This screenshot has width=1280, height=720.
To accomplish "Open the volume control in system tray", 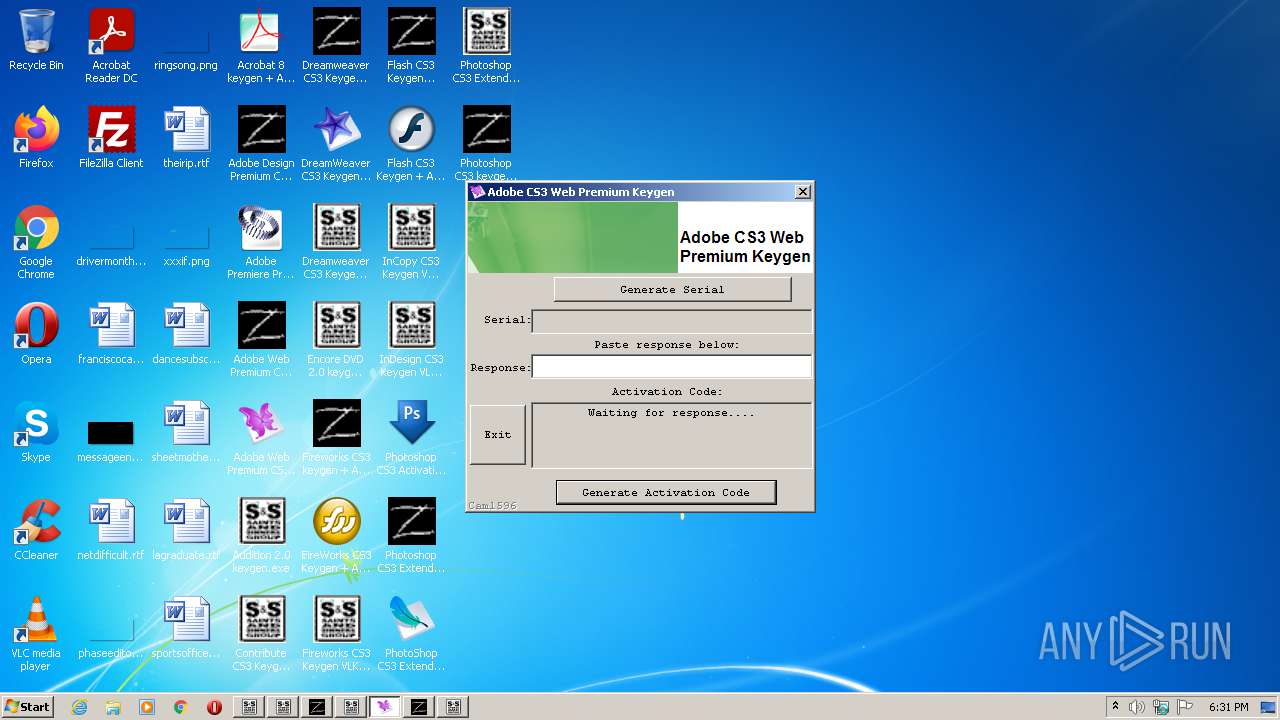I will [x=1137, y=707].
